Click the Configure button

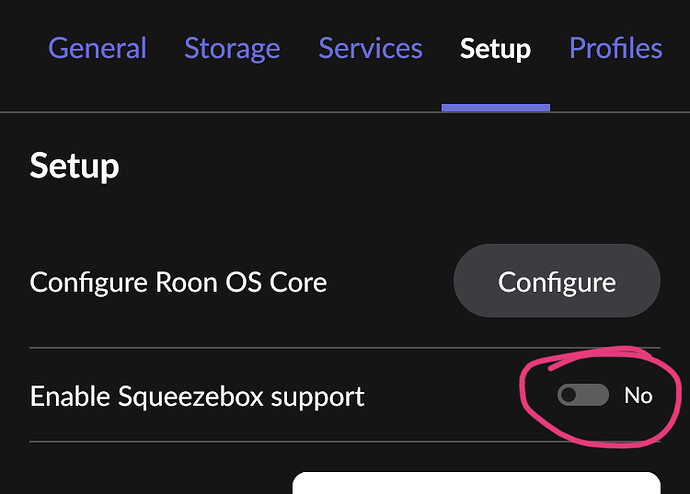[x=557, y=281]
